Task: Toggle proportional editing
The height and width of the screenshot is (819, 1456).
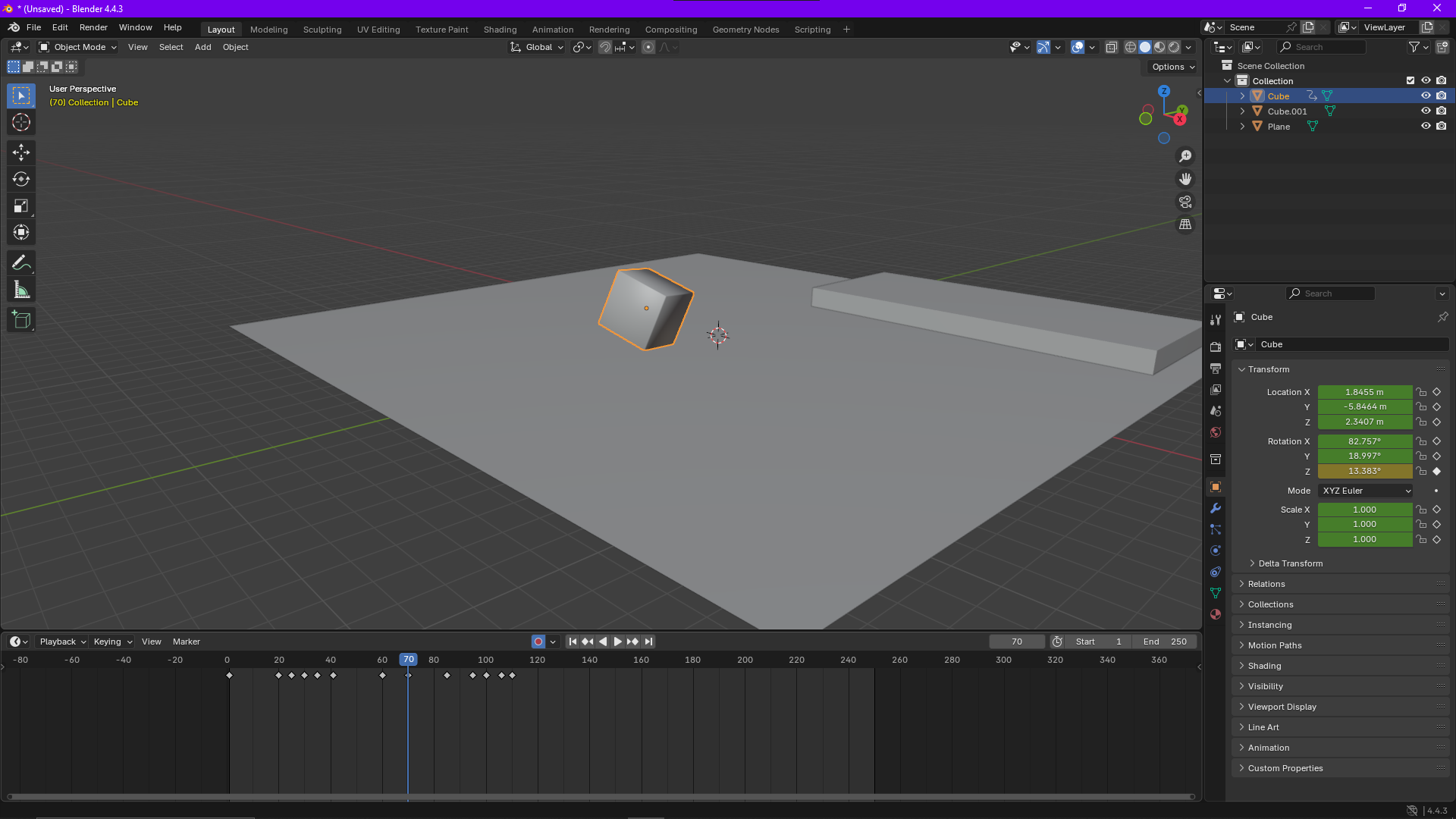Action: (648, 47)
